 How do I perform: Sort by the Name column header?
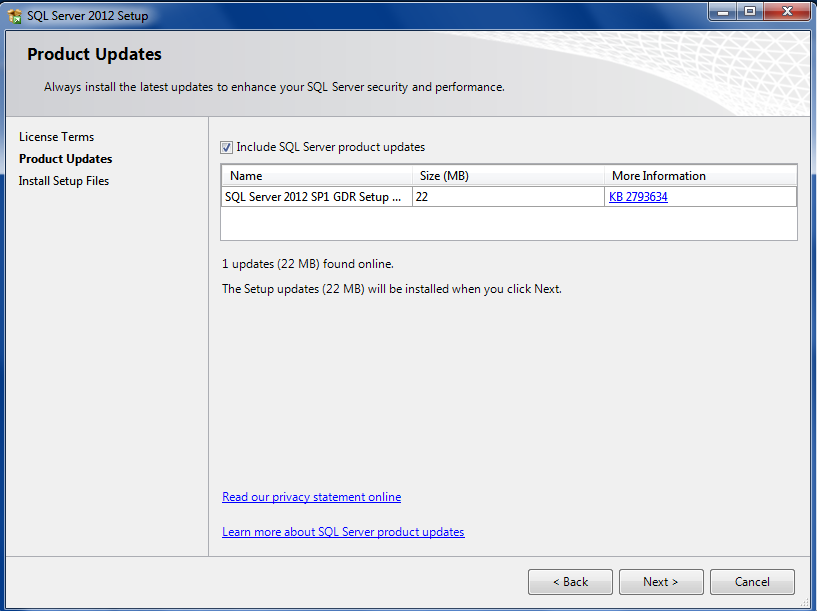317,176
